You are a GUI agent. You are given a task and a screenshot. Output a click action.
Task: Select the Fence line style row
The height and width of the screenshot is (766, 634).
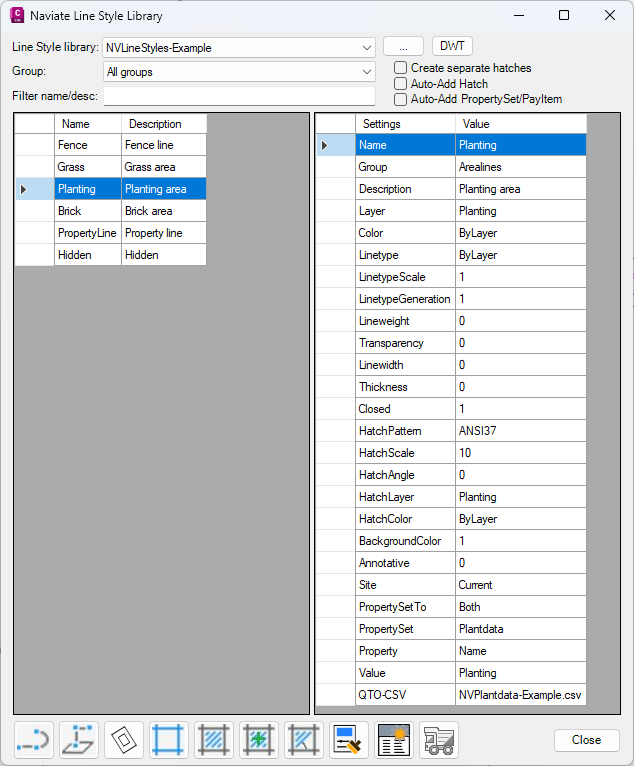(88, 145)
